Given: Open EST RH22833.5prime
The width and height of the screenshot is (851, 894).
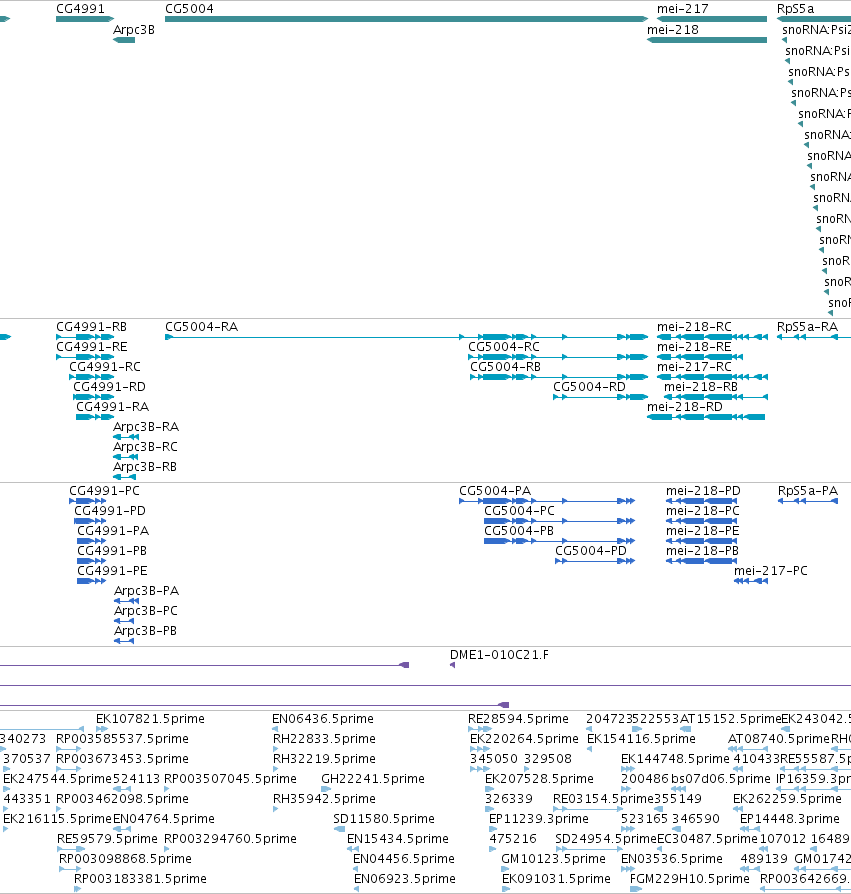Looking at the screenshot, I should 324,739.
